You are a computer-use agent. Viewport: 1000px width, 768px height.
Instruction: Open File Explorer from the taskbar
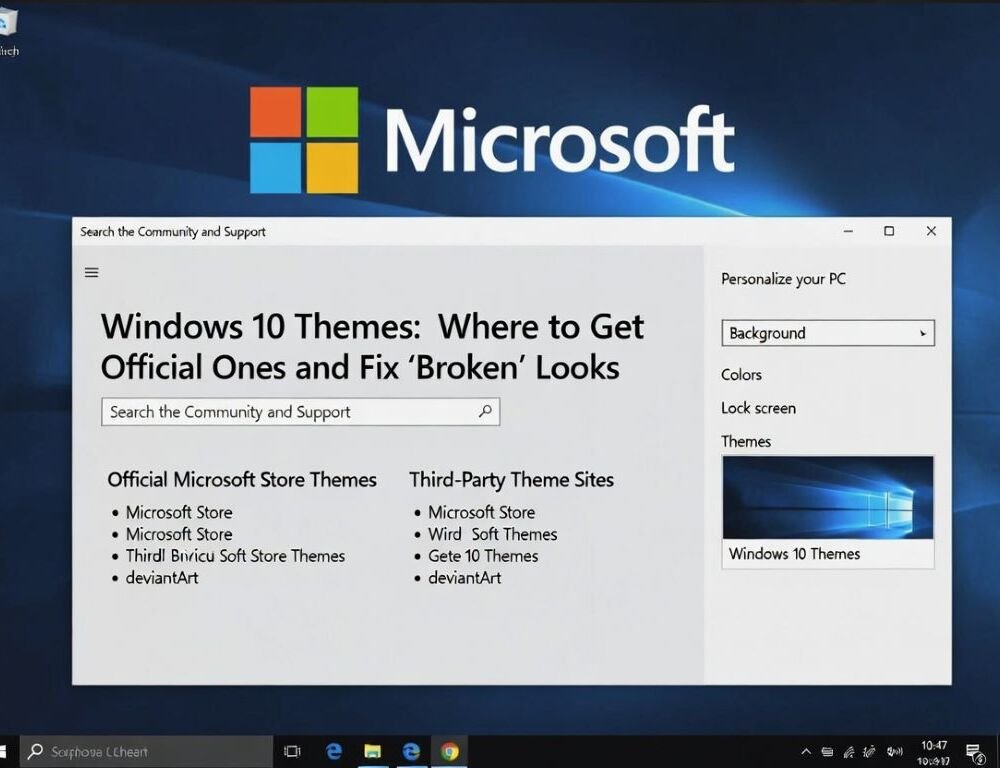coord(372,751)
